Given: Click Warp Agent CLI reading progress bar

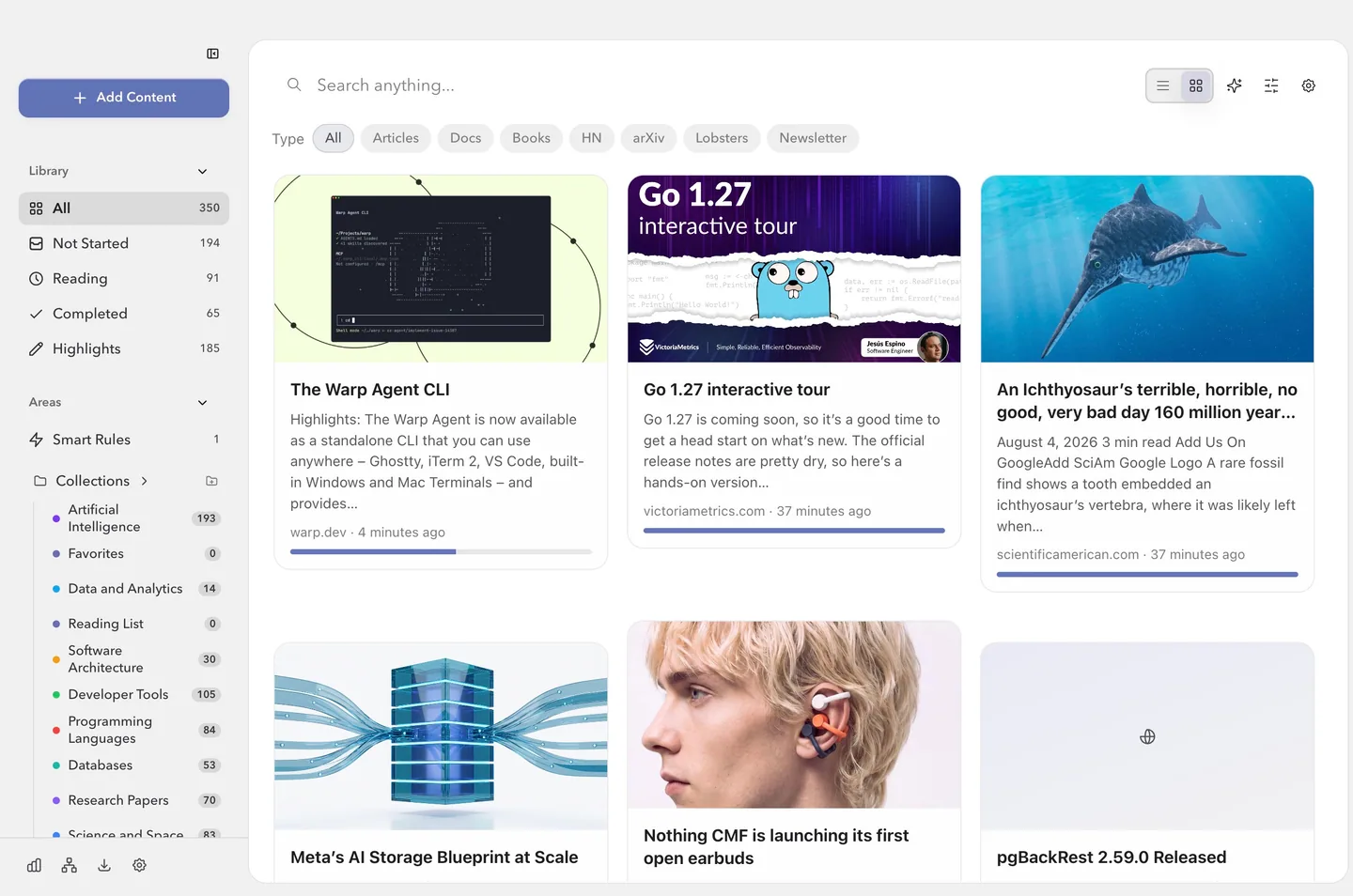Looking at the screenshot, I should [x=441, y=552].
